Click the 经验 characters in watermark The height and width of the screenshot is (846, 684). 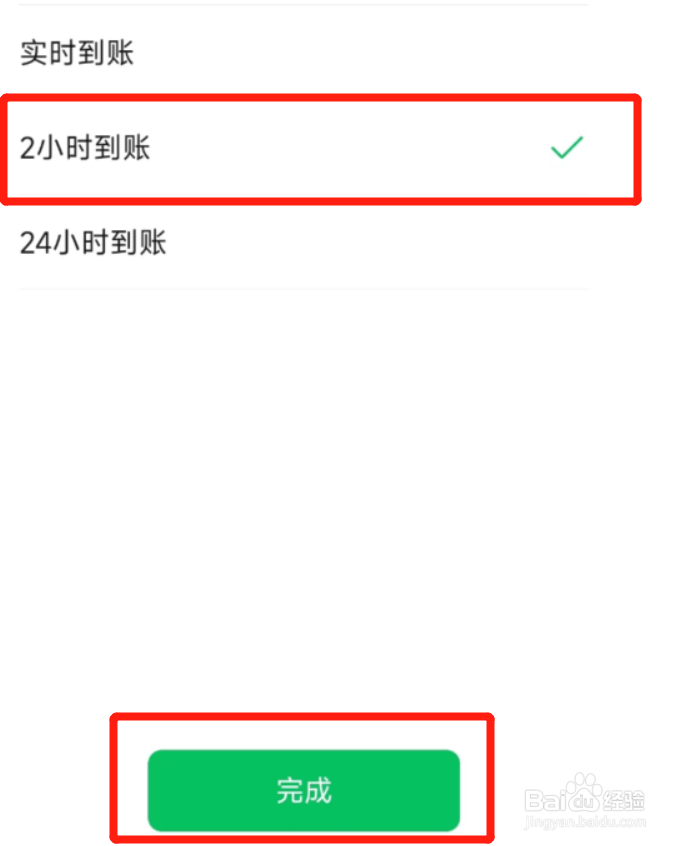point(624,801)
